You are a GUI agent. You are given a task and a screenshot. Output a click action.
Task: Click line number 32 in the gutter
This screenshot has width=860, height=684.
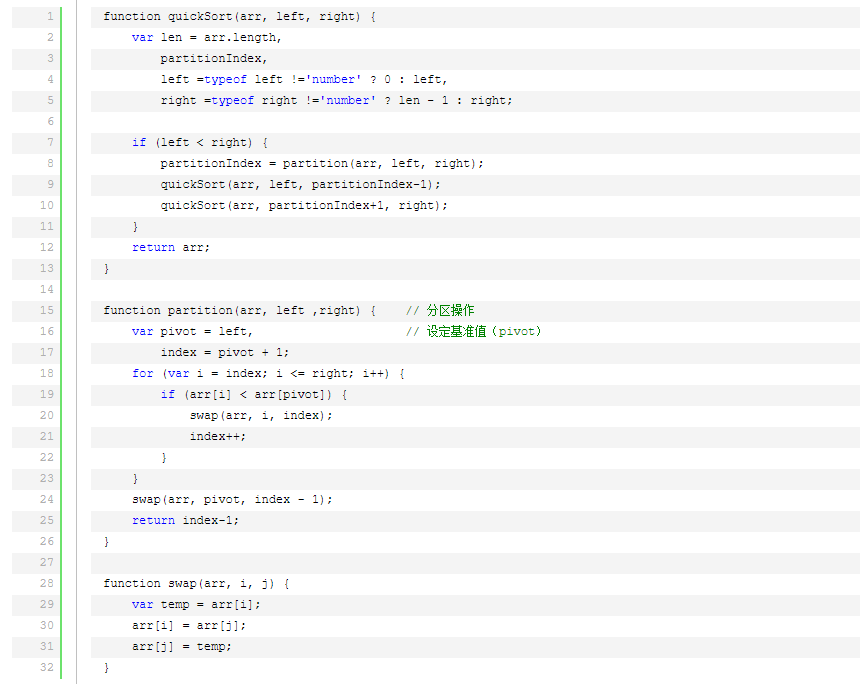(x=46, y=668)
